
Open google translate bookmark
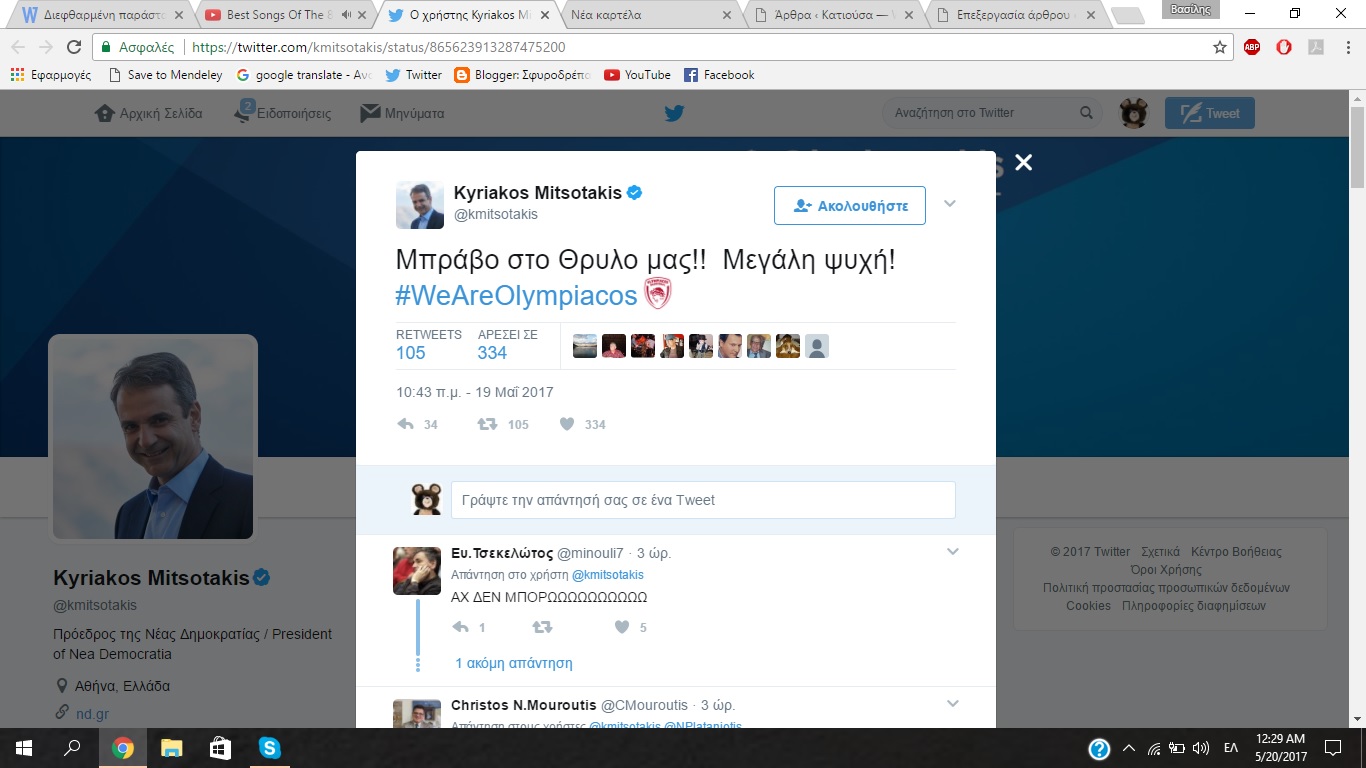click(304, 75)
